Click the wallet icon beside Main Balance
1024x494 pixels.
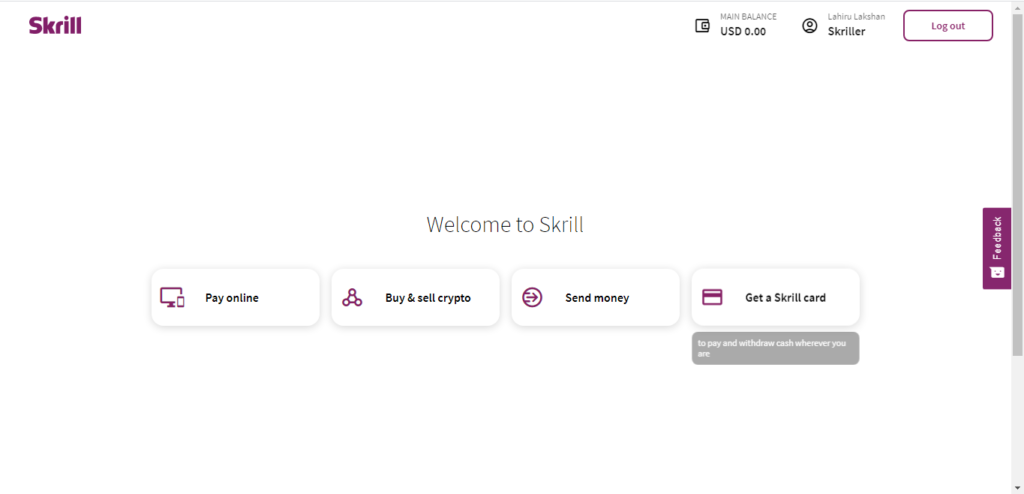point(702,26)
